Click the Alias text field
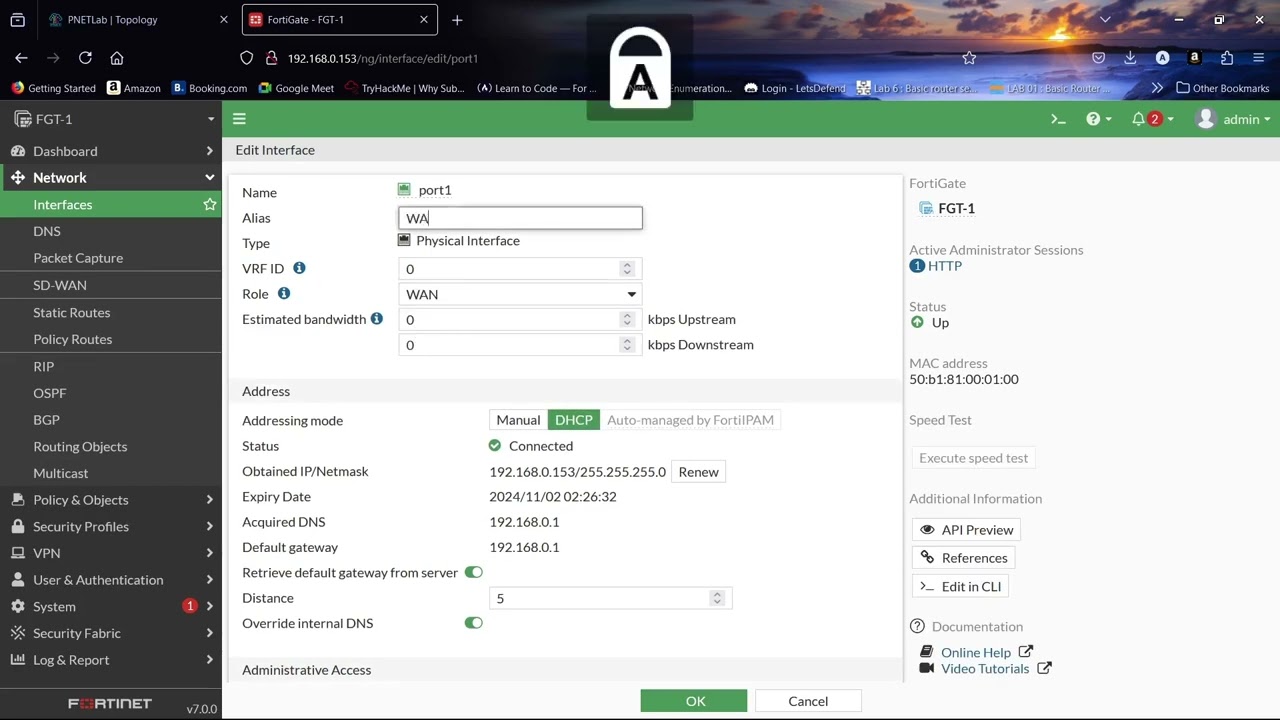Screen dimensions: 1280x720 [520, 218]
